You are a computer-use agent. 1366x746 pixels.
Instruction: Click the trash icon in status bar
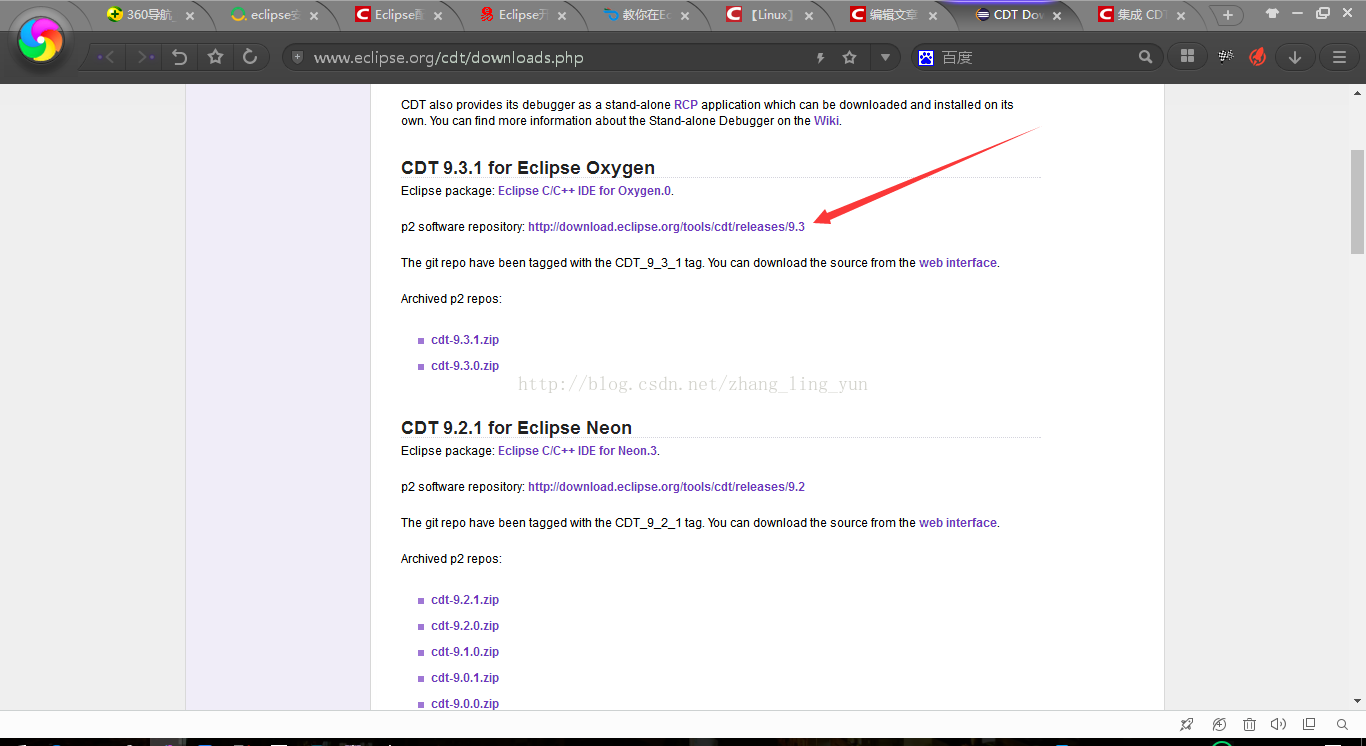[x=1250, y=724]
